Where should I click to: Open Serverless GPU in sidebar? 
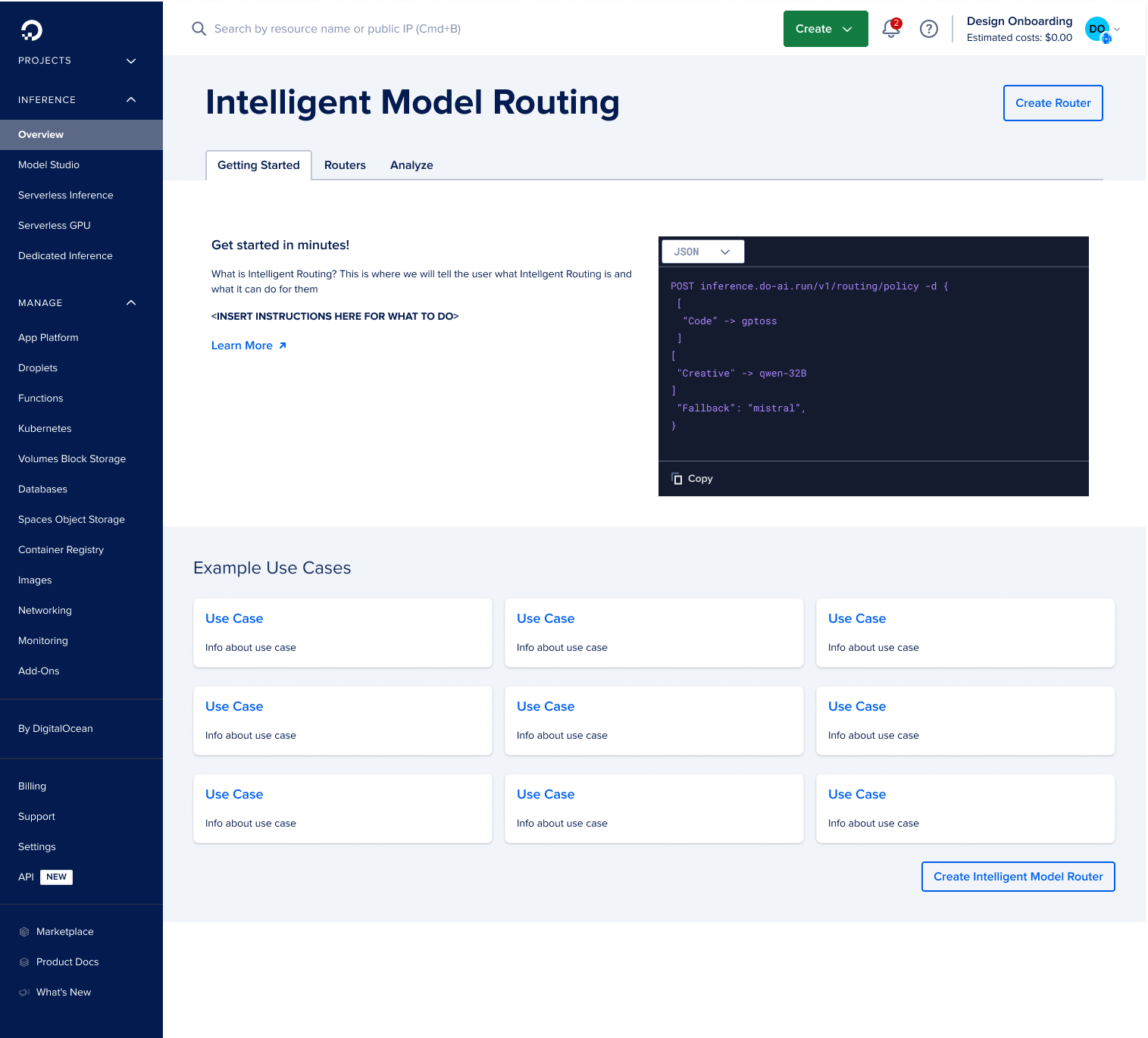coord(81,226)
